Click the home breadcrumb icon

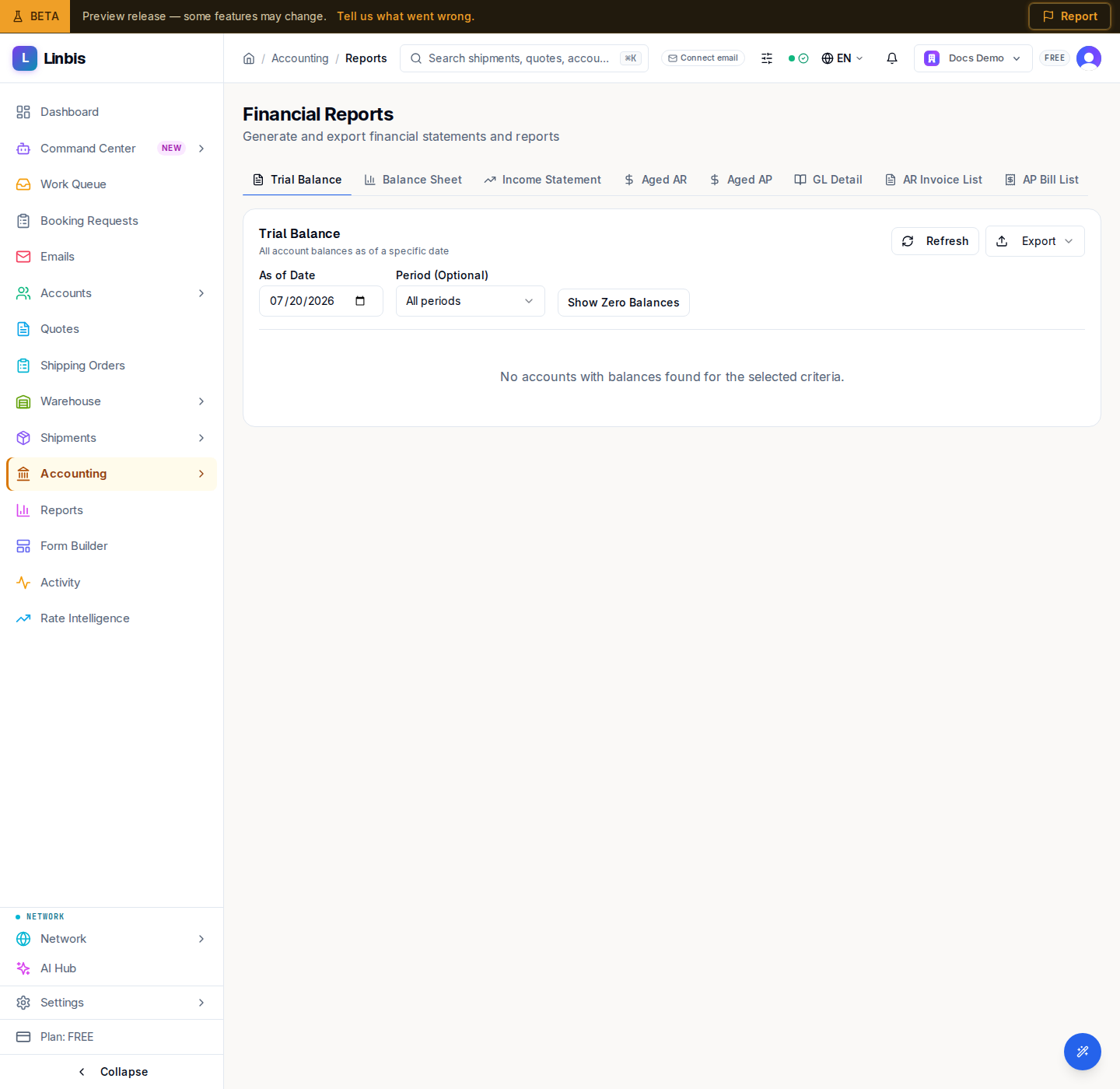pos(249,58)
